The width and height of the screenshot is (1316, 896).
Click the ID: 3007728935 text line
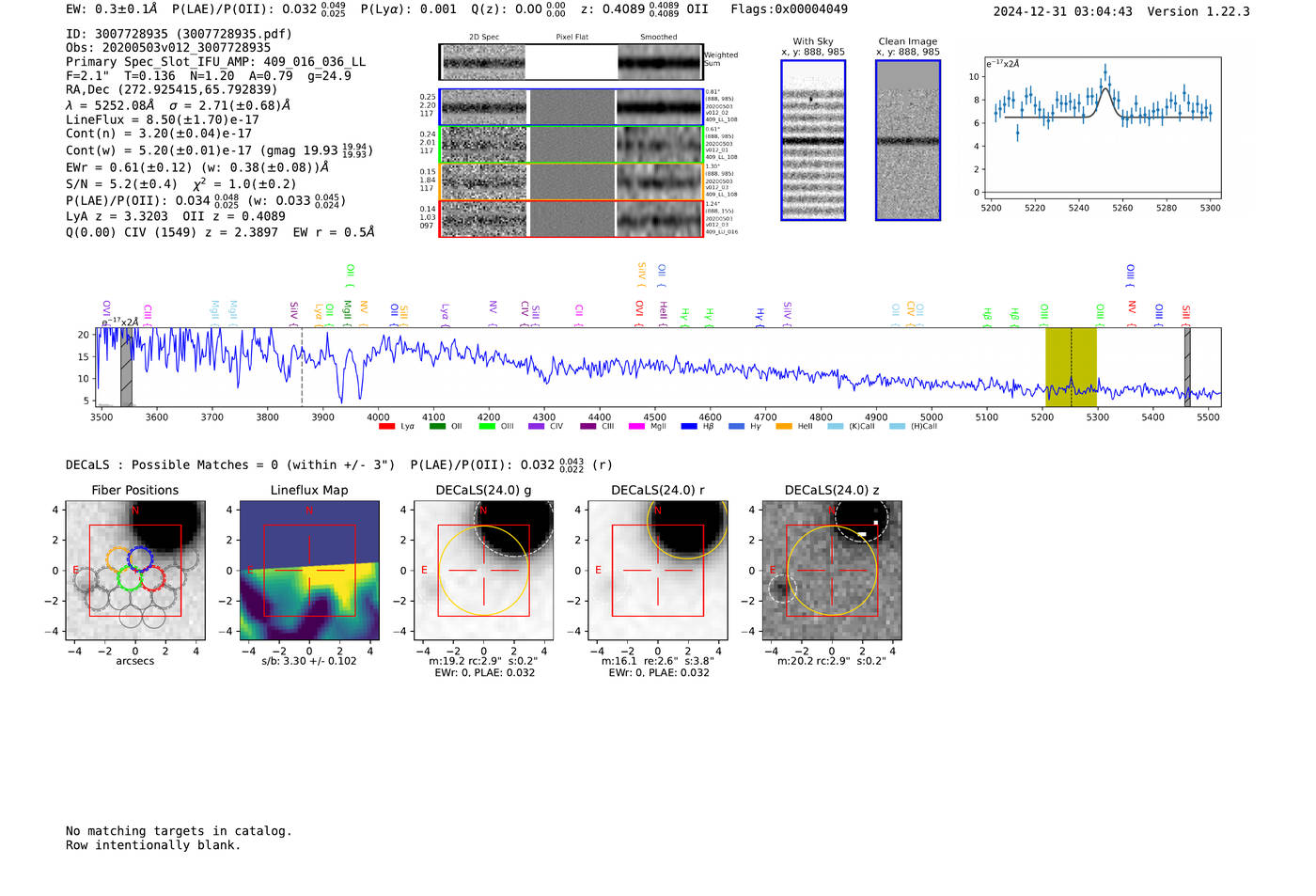coord(179,34)
